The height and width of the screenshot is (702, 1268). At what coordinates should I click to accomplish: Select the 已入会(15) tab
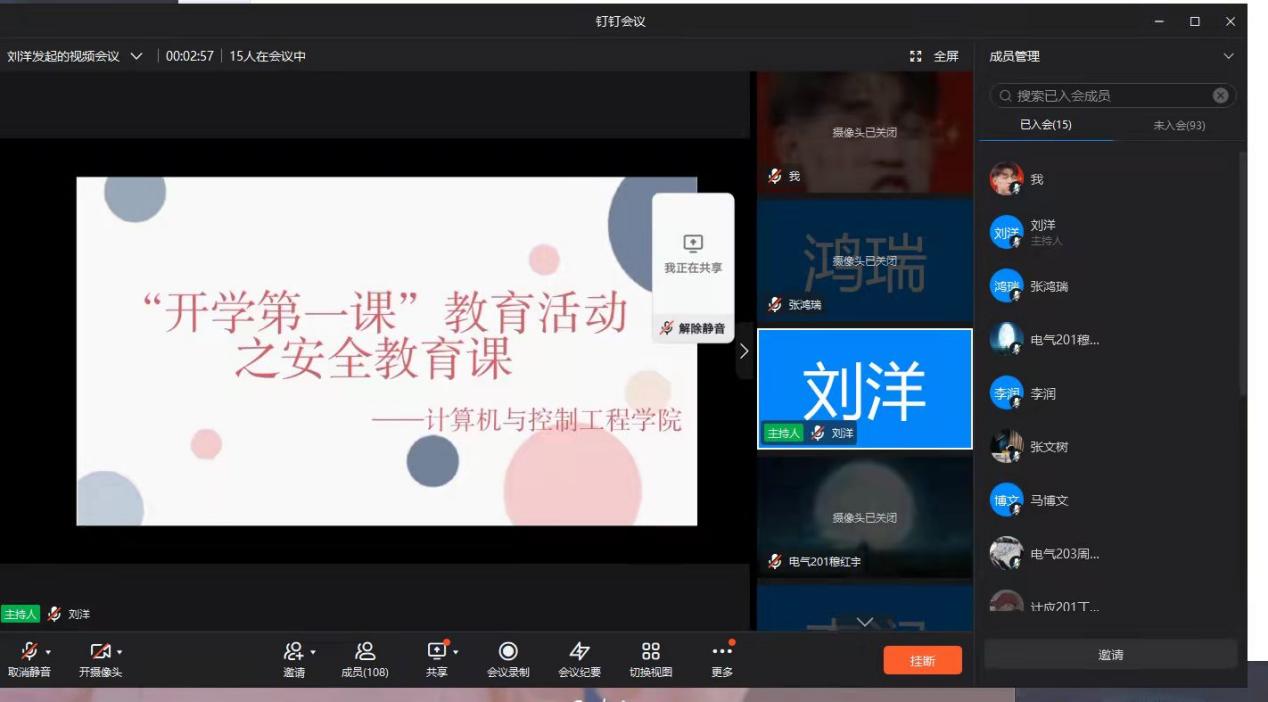tap(1046, 125)
